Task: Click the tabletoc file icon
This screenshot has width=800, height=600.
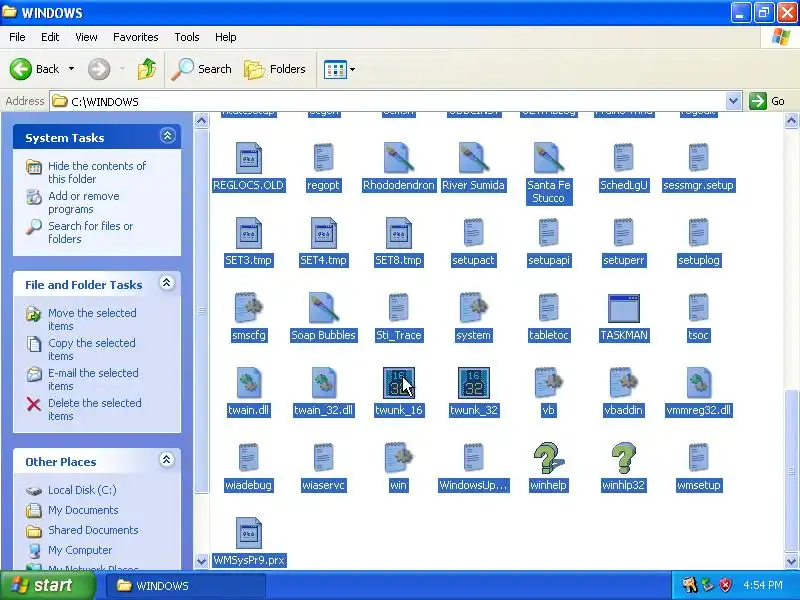Action: coord(548,308)
